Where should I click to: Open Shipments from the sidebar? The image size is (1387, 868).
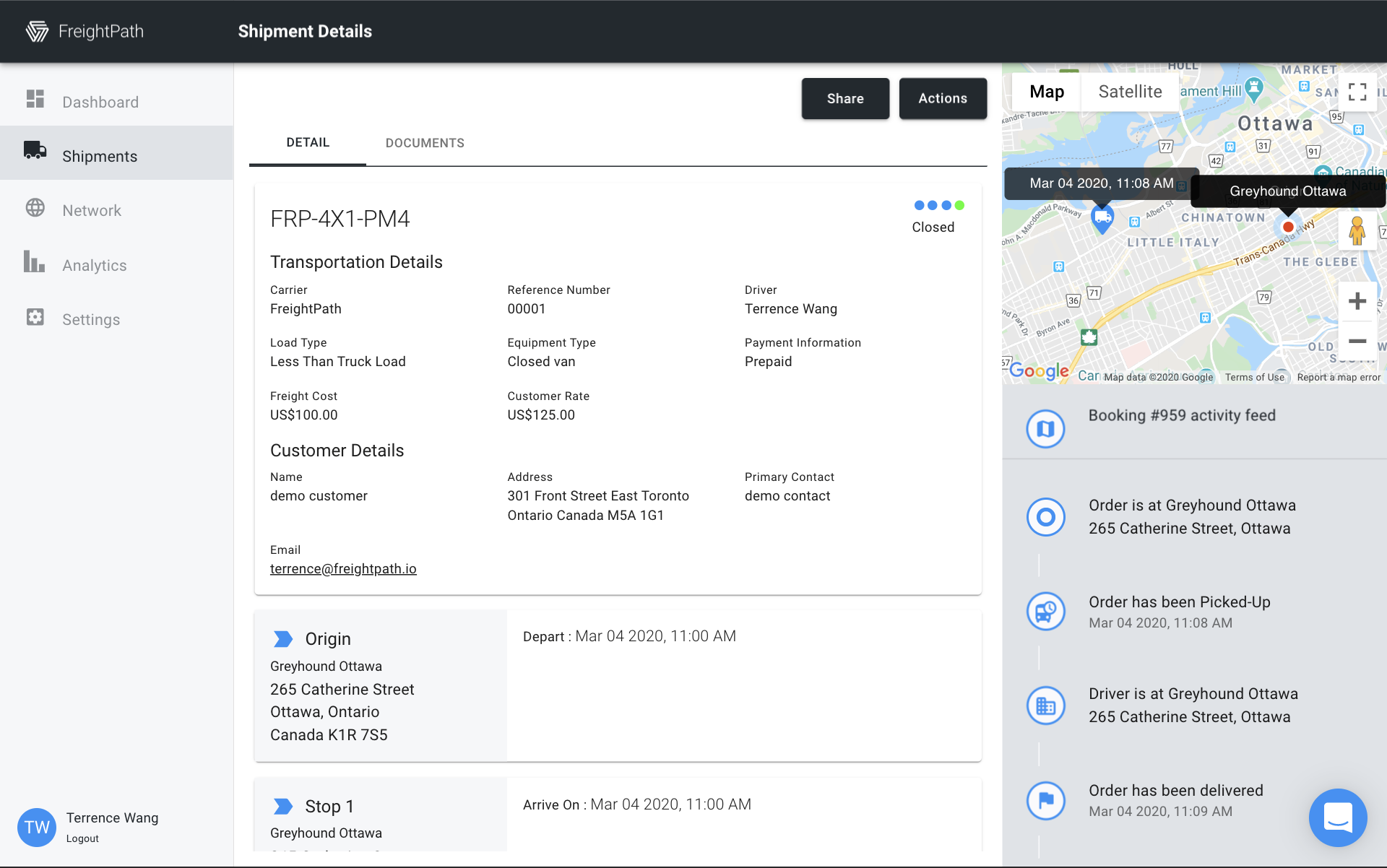coord(116,153)
